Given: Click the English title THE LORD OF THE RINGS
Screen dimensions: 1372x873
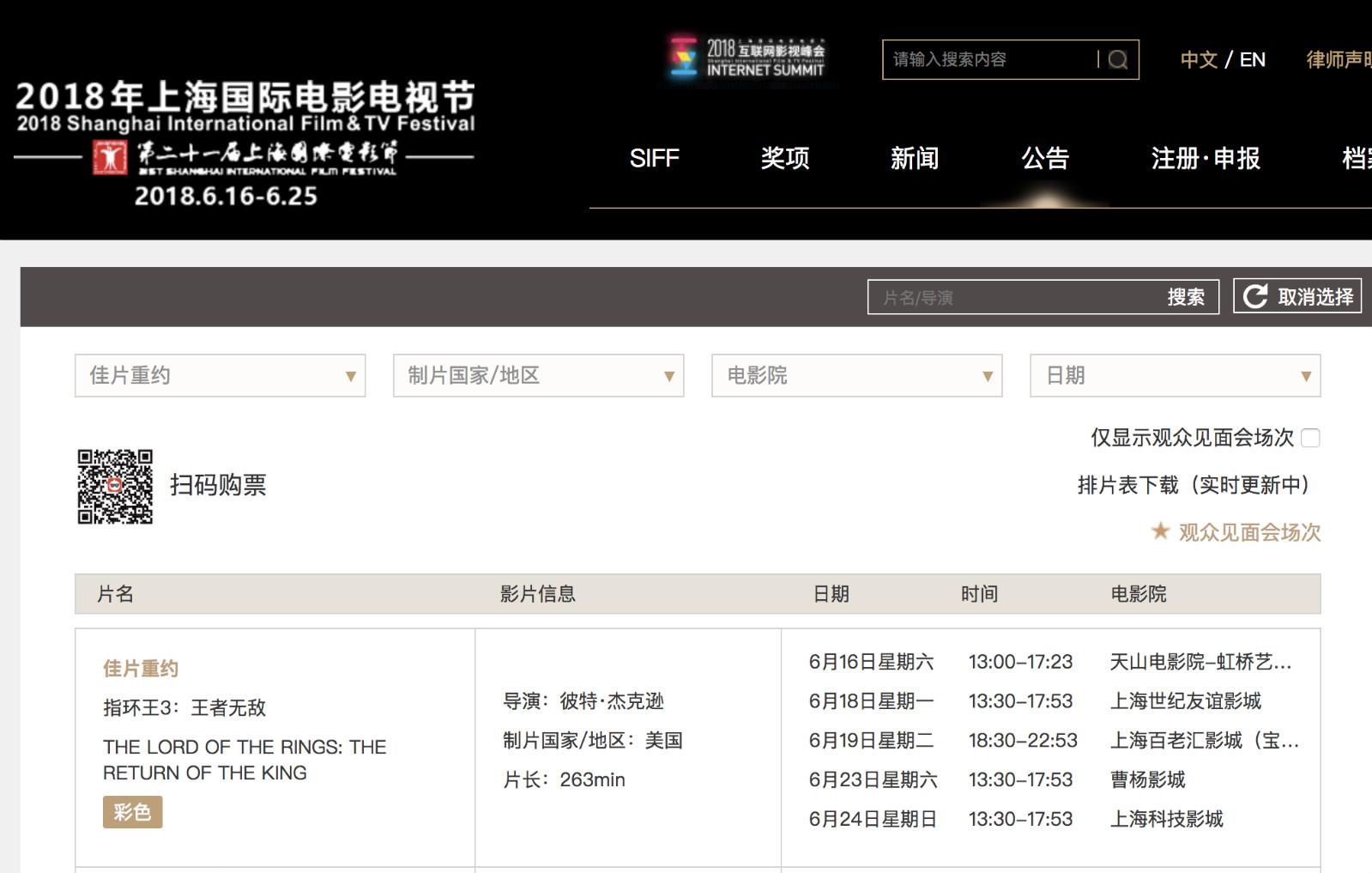Looking at the screenshot, I should pyautogui.click(x=245, y=760).
